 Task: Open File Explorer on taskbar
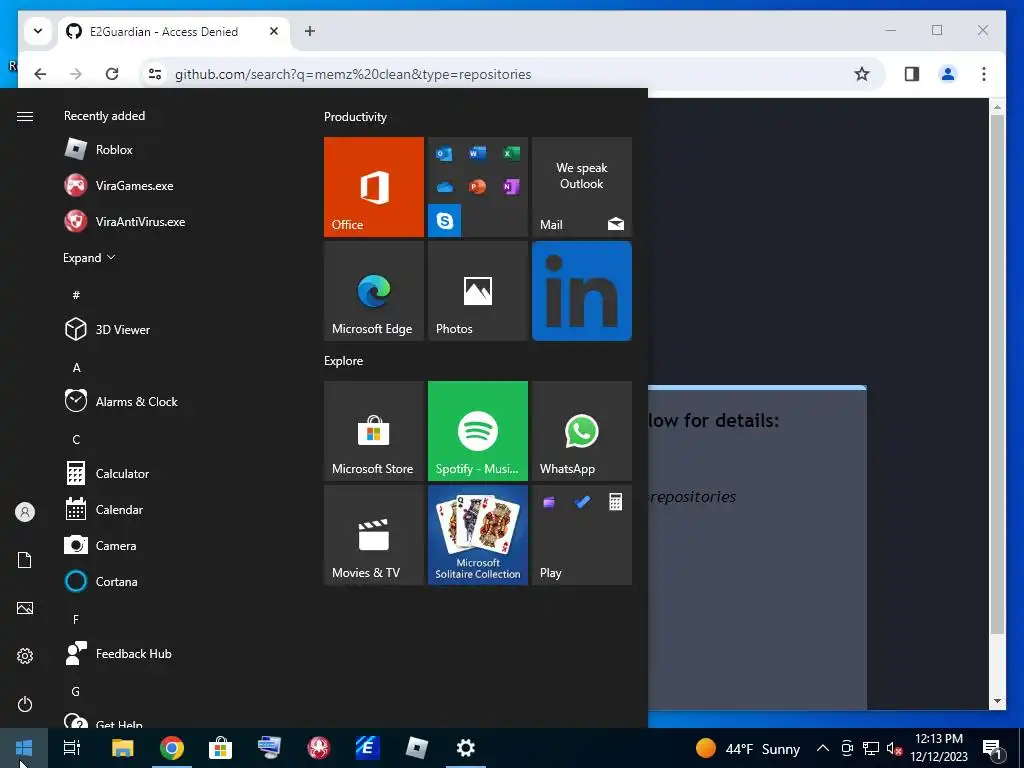click(123, 748)
